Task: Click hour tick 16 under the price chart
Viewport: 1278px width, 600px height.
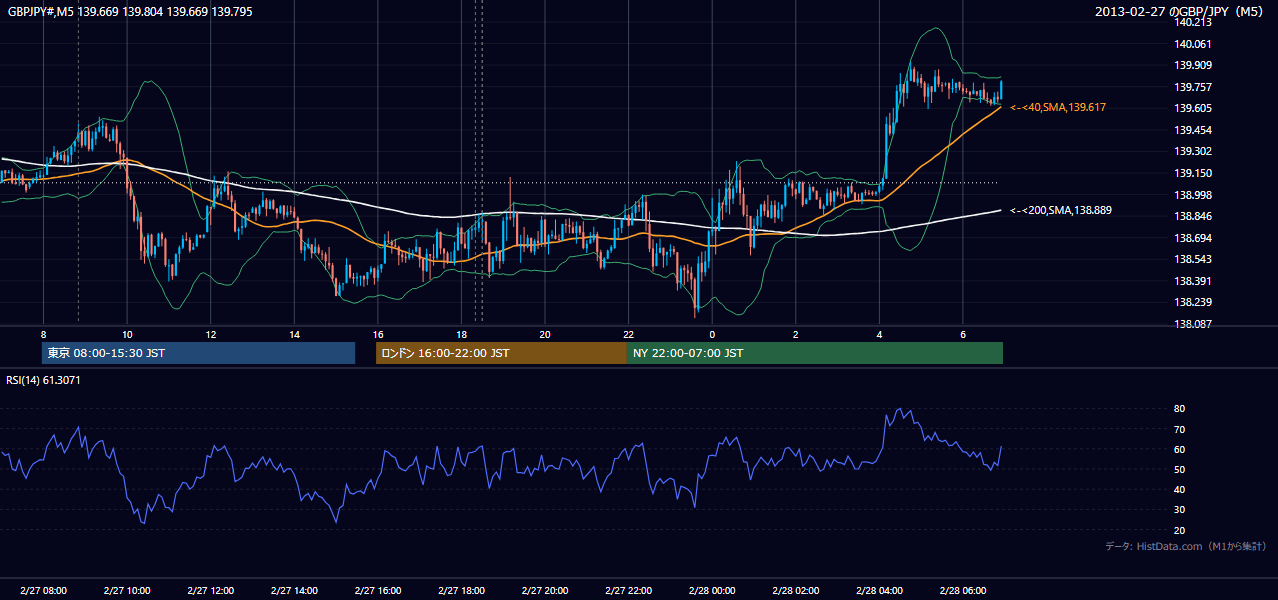Action: click(377, 334)
